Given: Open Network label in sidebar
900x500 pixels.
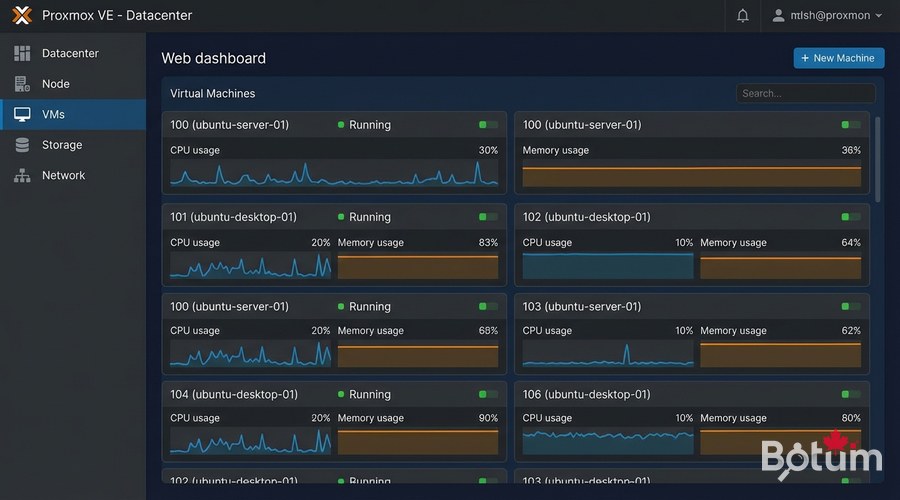Looking at the screenshot, I should (63, 175).
